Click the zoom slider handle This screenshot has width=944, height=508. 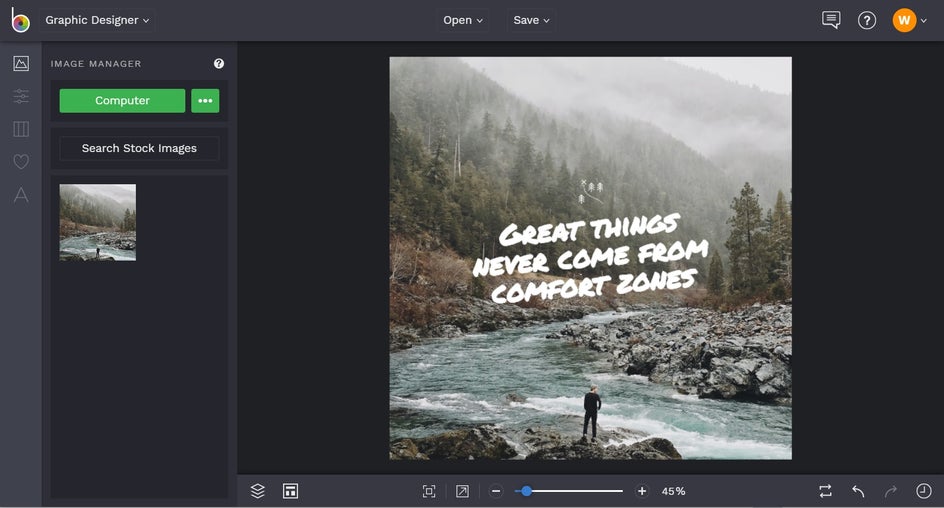527,491
